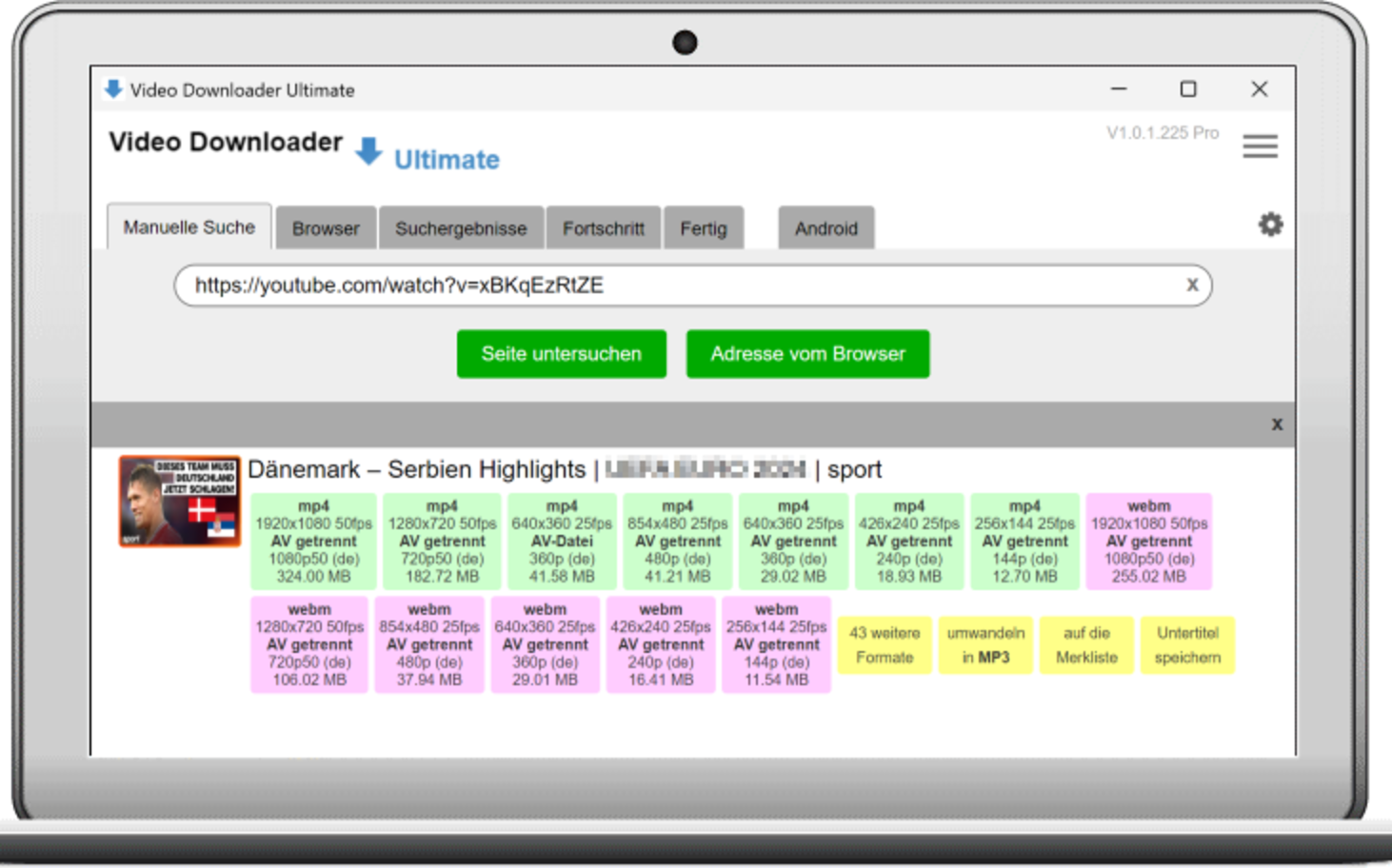The width and height of the screenshot is (1392, 868).
Task: Select mp4 640x360 AV getrennt 29.02 MB
Action: (793, 542)
